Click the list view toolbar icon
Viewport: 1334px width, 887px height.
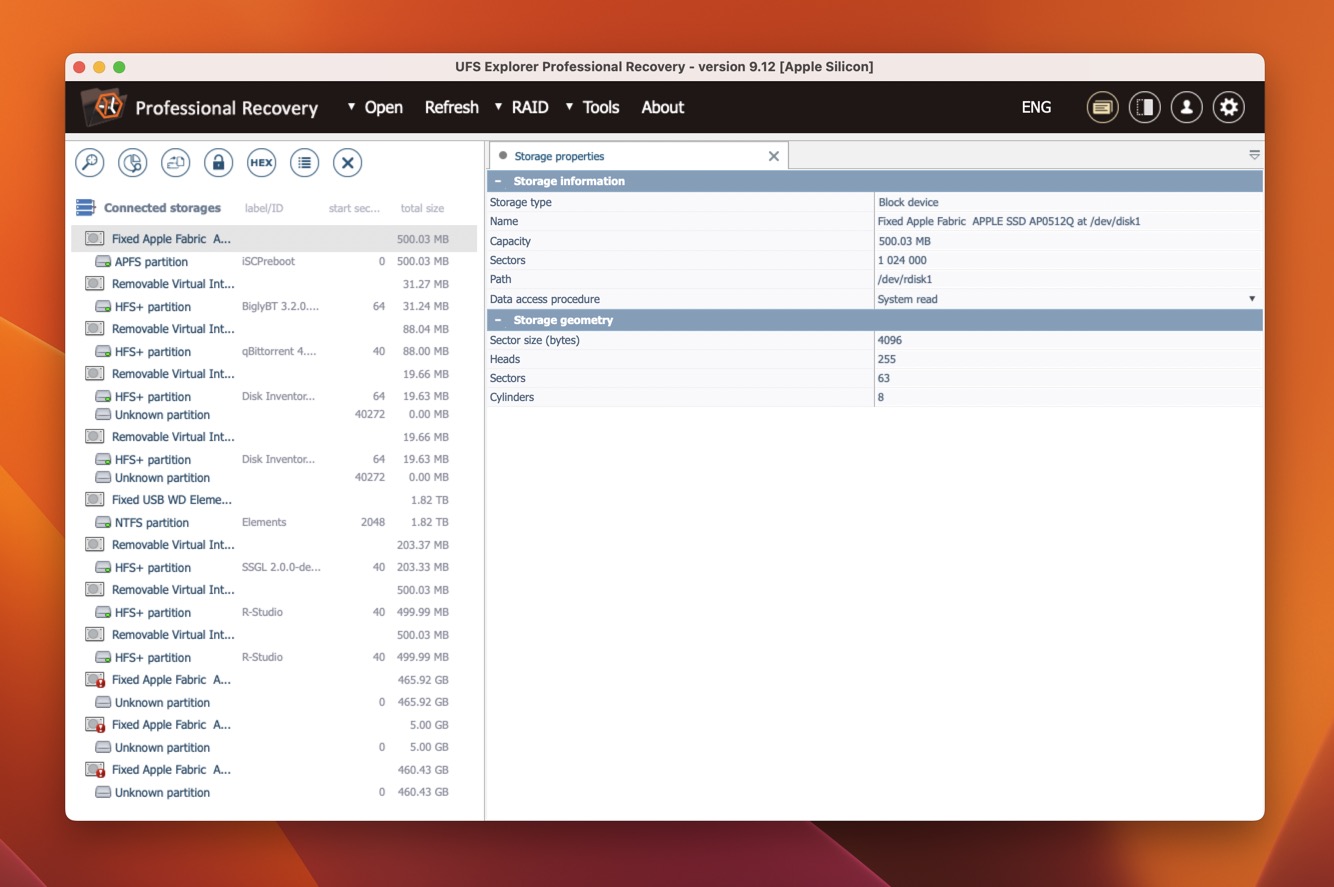[305, 163]
